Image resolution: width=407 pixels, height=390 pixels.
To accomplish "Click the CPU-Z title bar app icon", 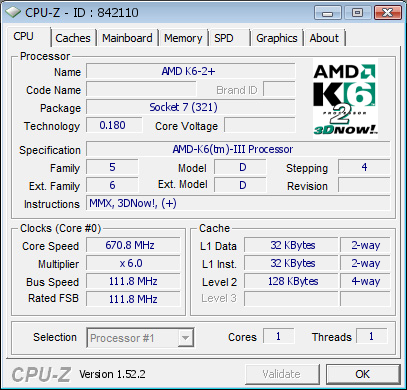I will [x=13, y=12].
